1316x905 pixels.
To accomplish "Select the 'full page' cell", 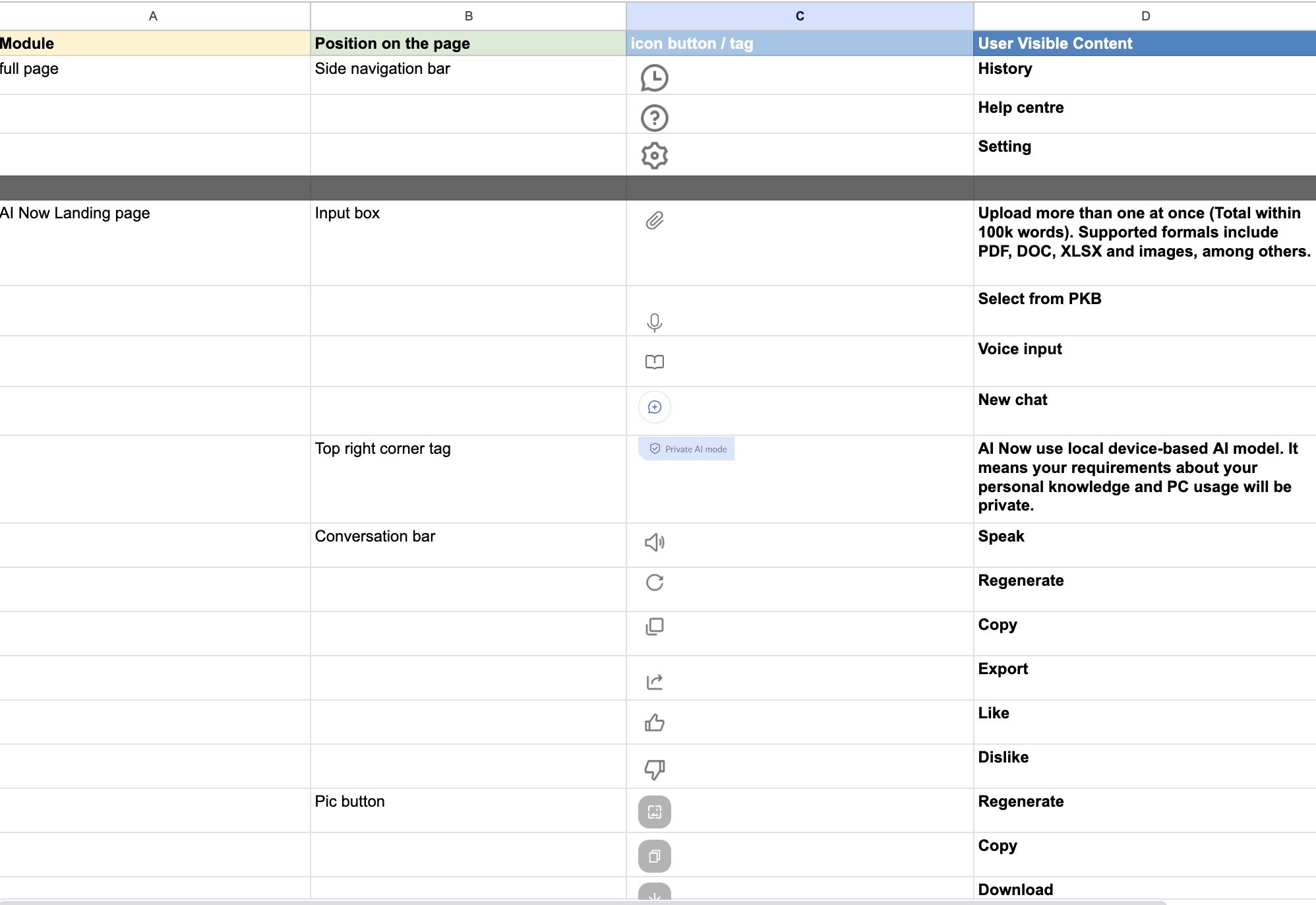I will 155,75.
